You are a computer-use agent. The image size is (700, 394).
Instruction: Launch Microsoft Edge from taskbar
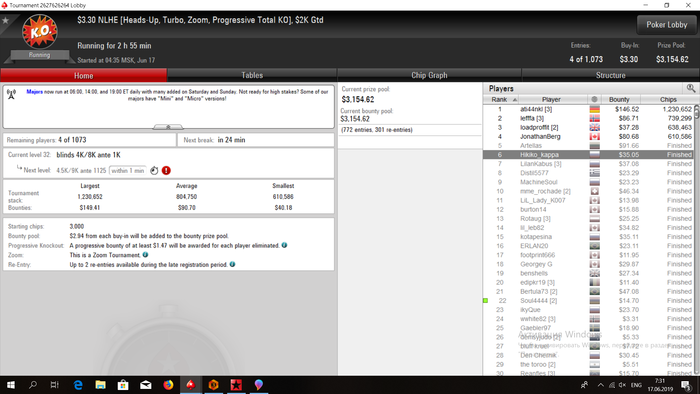pos(78,385)
